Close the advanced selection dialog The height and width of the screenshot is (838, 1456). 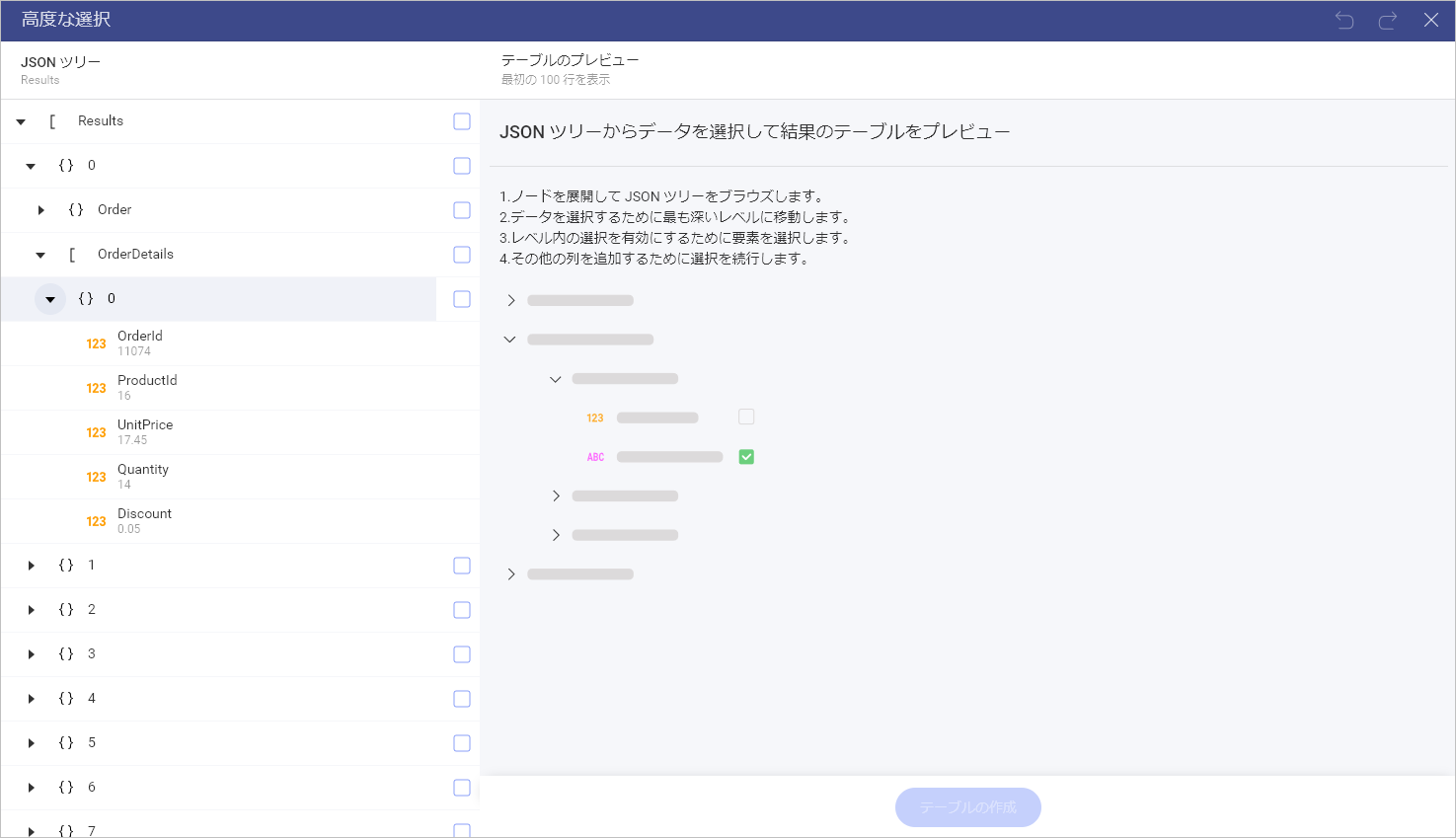coord(1431,20)
